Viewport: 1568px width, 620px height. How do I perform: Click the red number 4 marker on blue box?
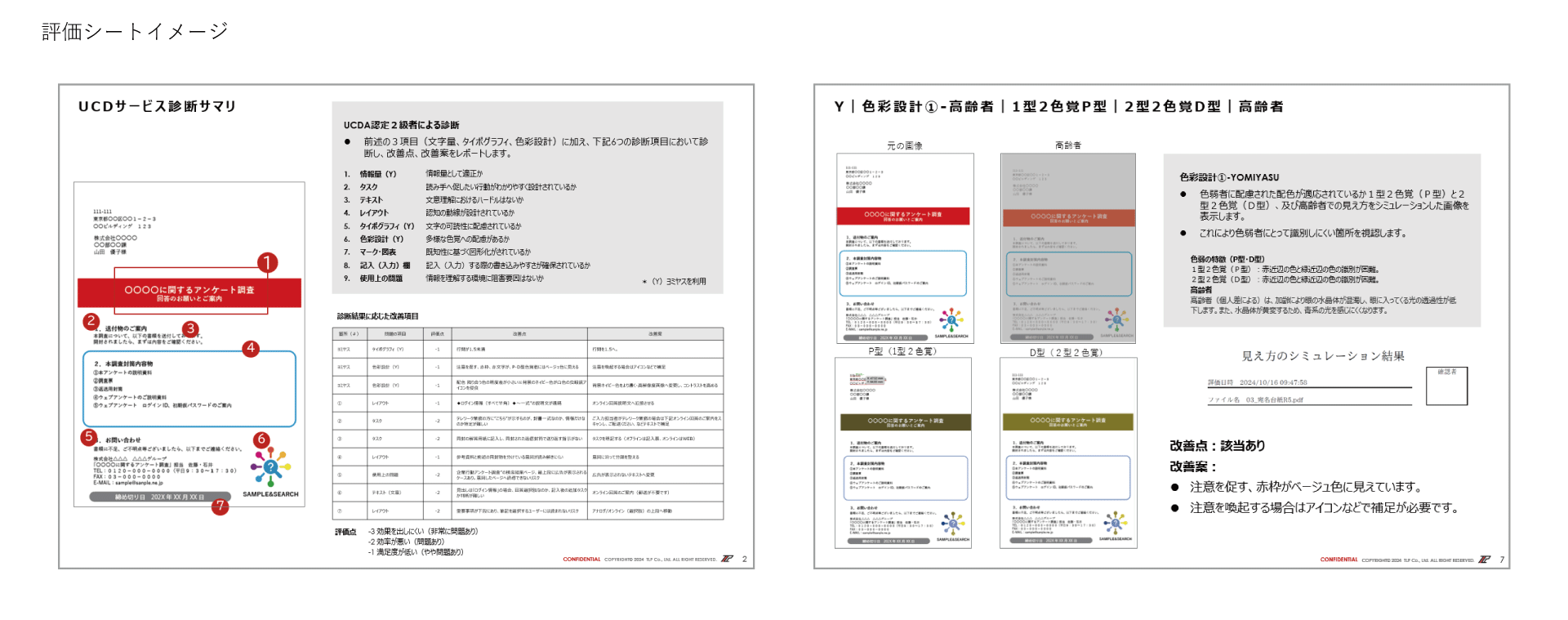point(251,349)
